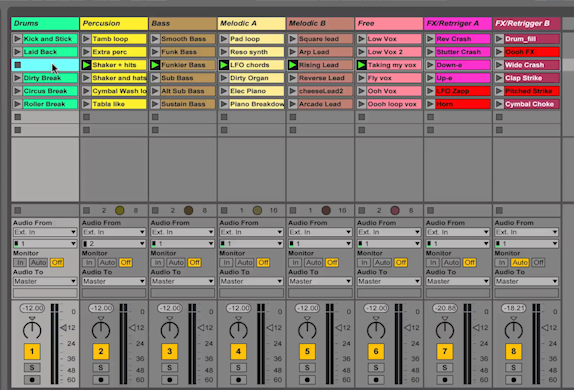This screenshot has width=574, height=390.
Task: Select the Free track header
Action: pyautogui.click(x=389, y=23)
